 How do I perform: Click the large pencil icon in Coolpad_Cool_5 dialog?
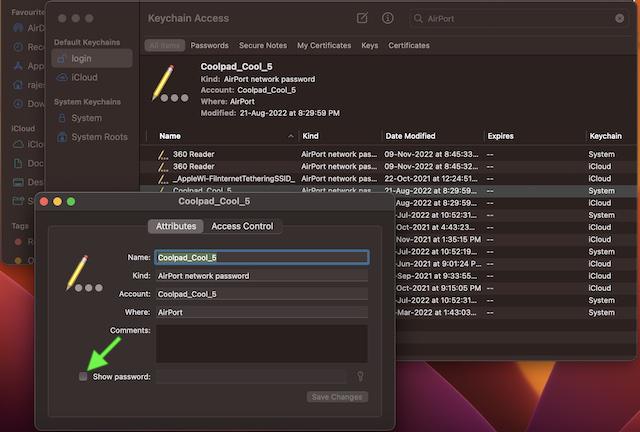point(84,274)
